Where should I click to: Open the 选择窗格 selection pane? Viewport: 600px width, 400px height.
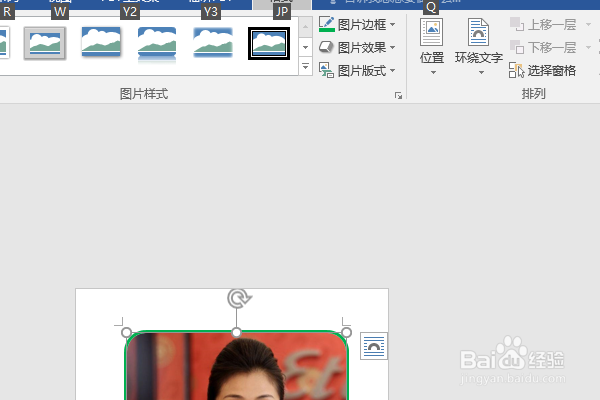(543, 71)
